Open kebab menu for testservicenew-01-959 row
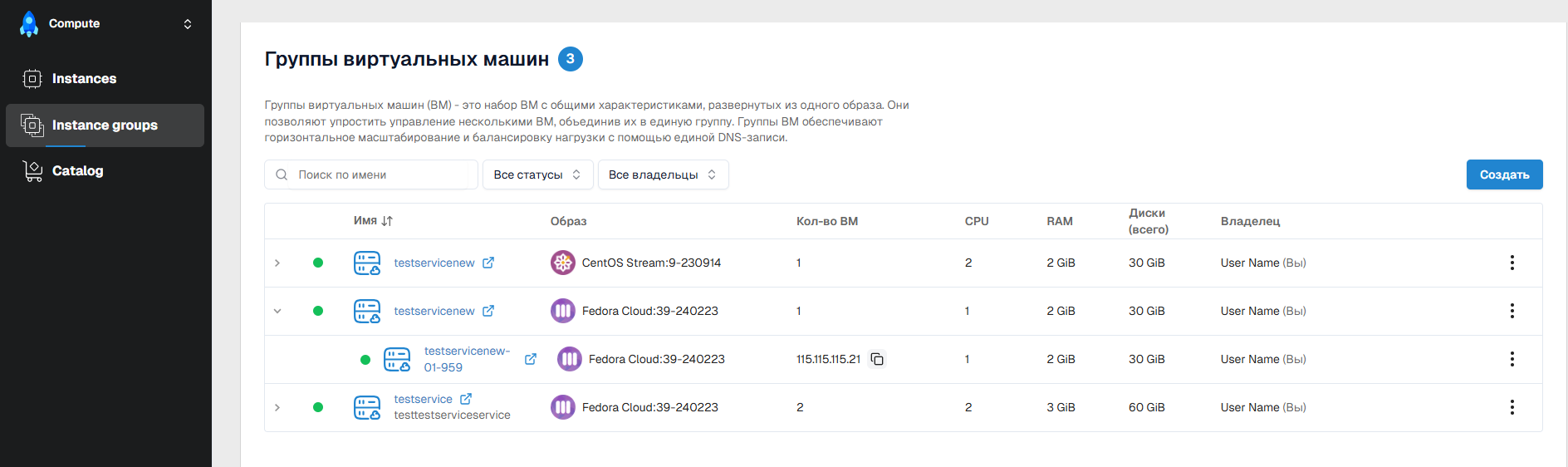1568x467 pixels. point(1512,359)
